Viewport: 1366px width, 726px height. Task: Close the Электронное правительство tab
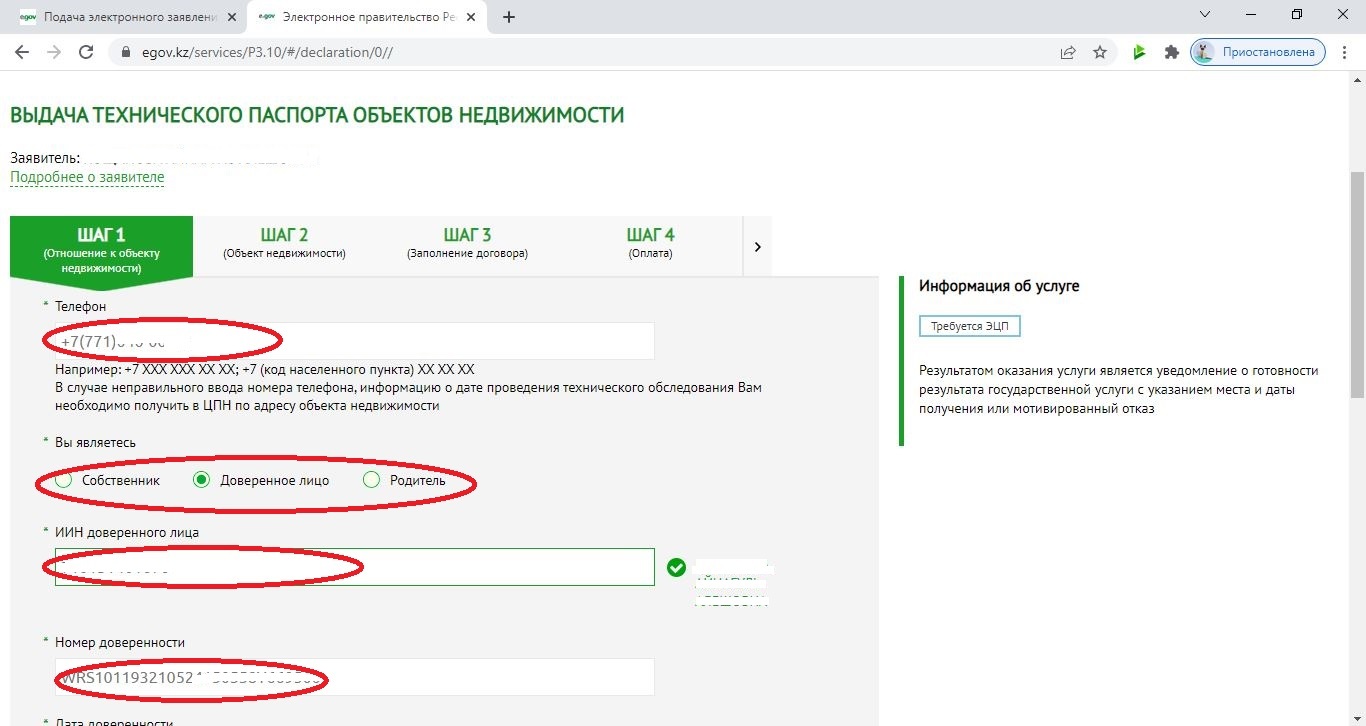click(472, 17)
